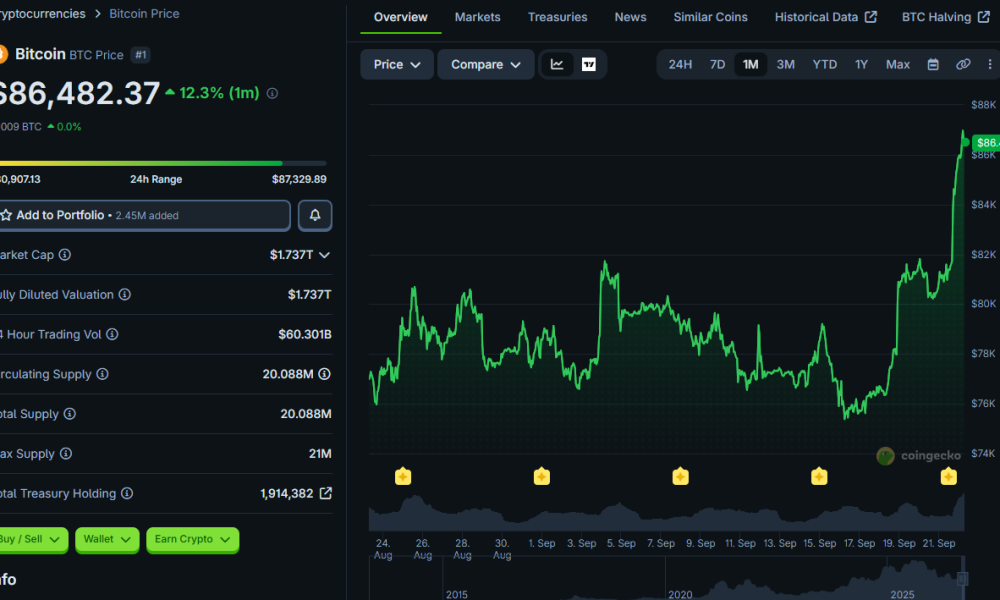Click the 24 Hour Trading Vol info icon
This screenshot has height=600, width=1000.
112,334
